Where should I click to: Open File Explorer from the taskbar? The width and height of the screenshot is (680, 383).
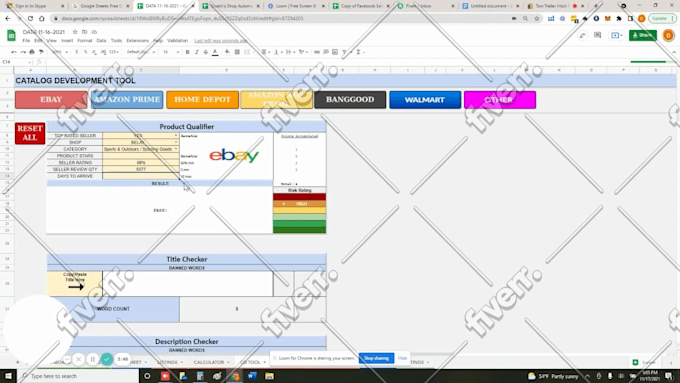point(269,376)
